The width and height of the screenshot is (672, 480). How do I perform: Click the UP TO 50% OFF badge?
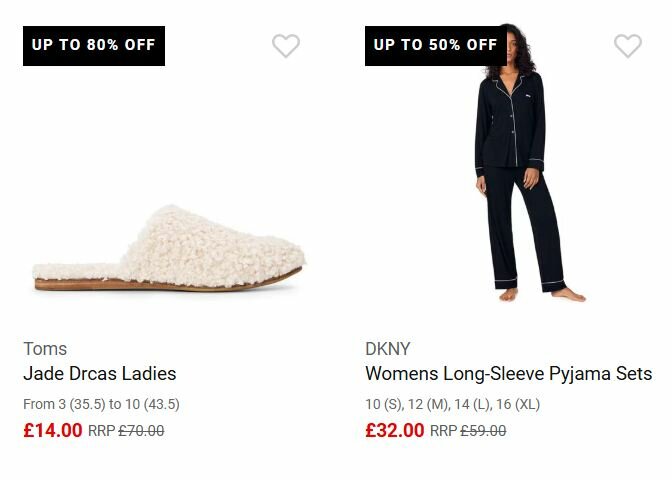pos(435,45)
